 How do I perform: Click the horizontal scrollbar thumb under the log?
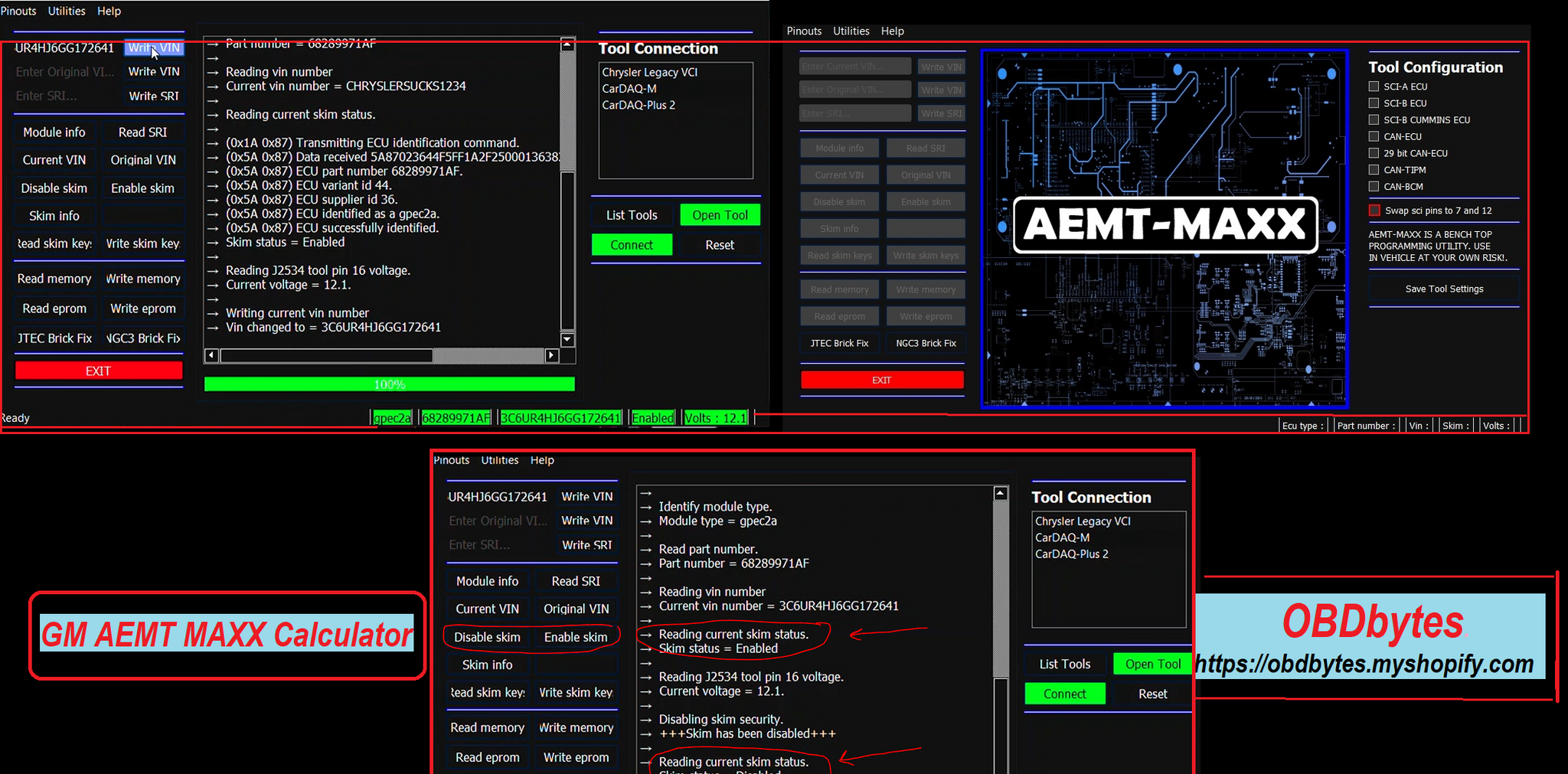[x=326, y=355]
